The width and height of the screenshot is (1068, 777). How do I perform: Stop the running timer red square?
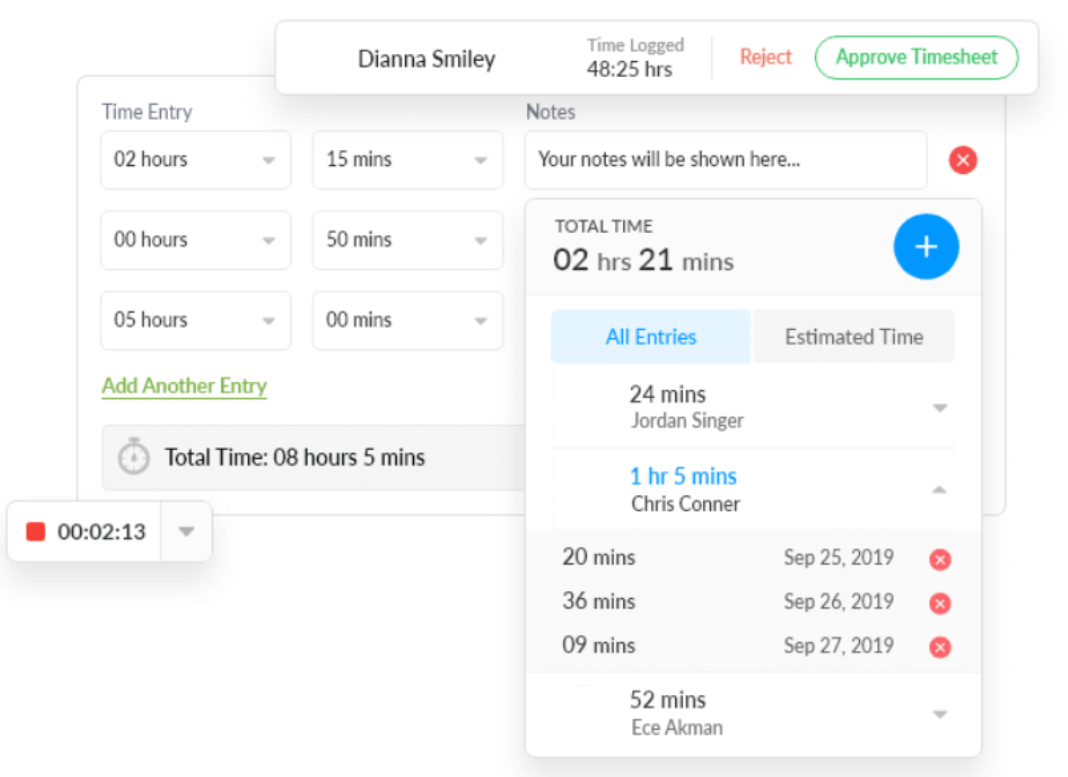click(36, 532)
